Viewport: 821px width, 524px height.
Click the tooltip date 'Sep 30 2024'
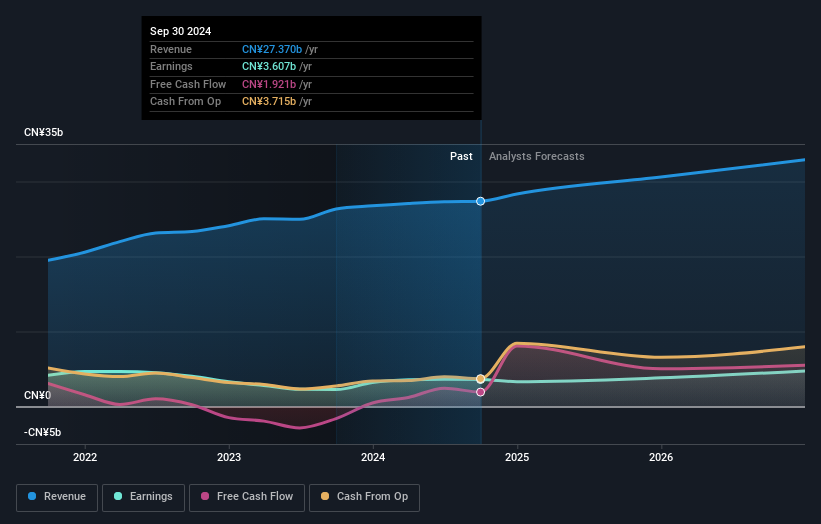[x=181, y=31]
